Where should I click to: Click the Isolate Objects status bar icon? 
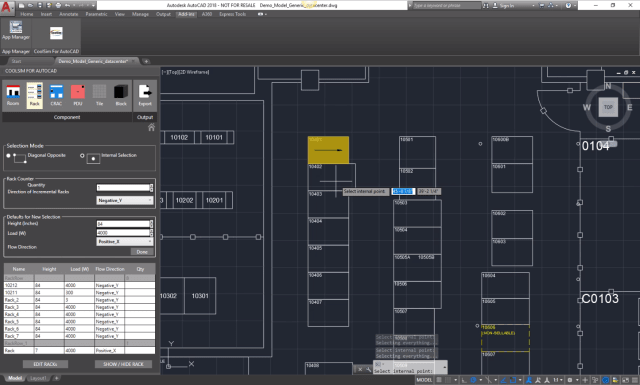pos(595,380)
